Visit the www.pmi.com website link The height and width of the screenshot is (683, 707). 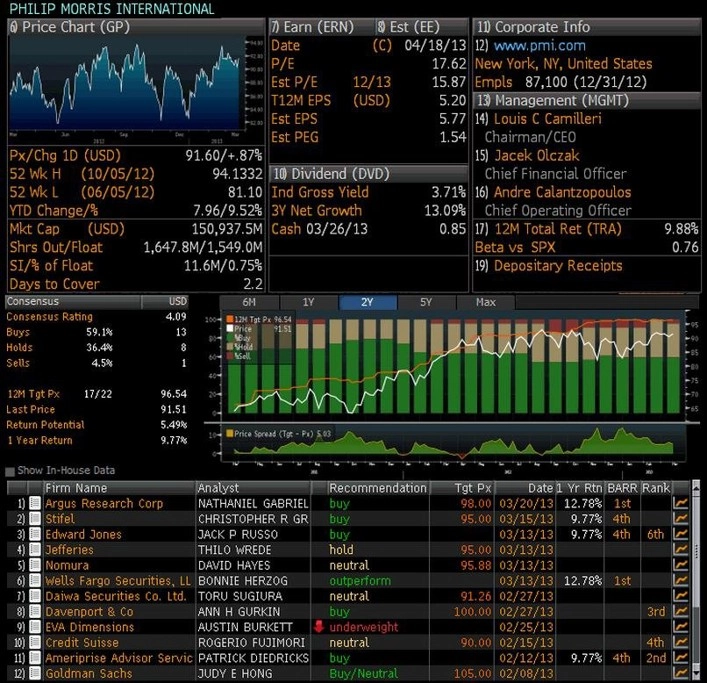[539, 46]
